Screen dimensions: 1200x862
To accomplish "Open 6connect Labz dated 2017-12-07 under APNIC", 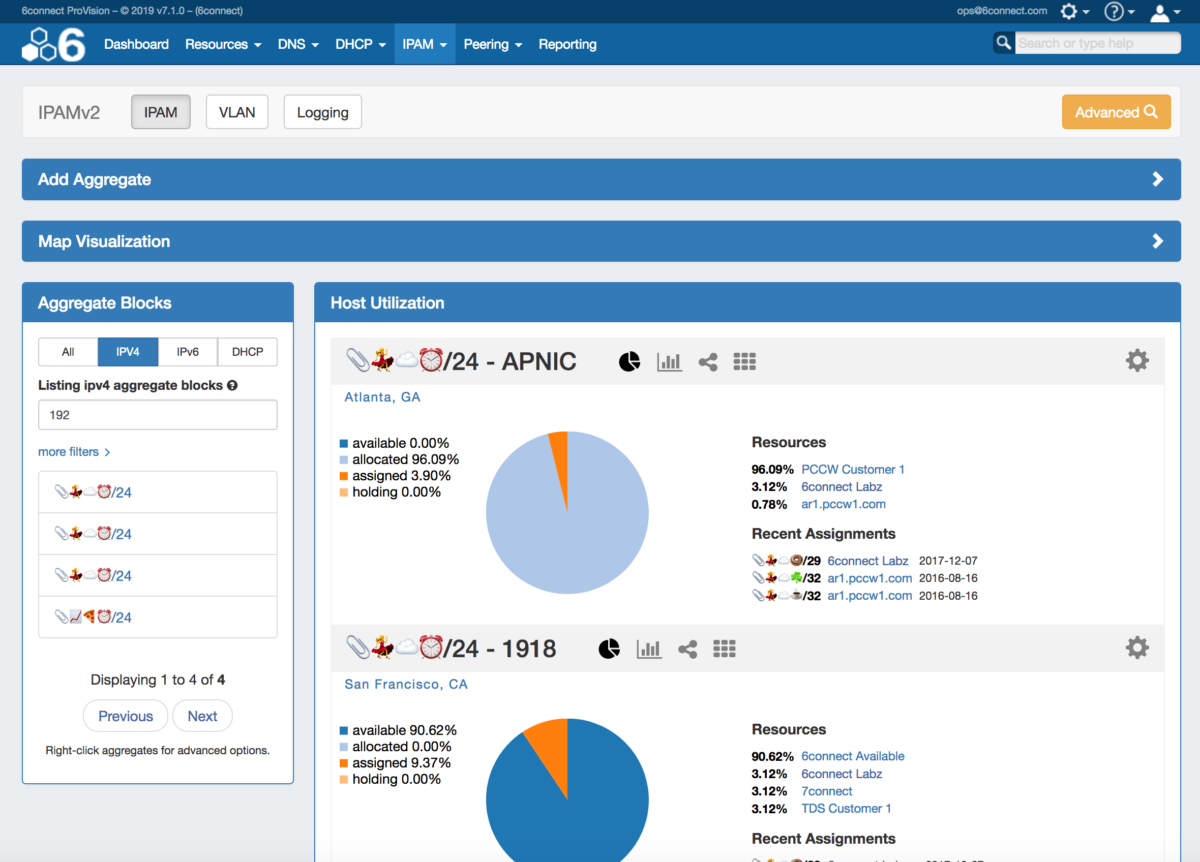I will 868,561.
